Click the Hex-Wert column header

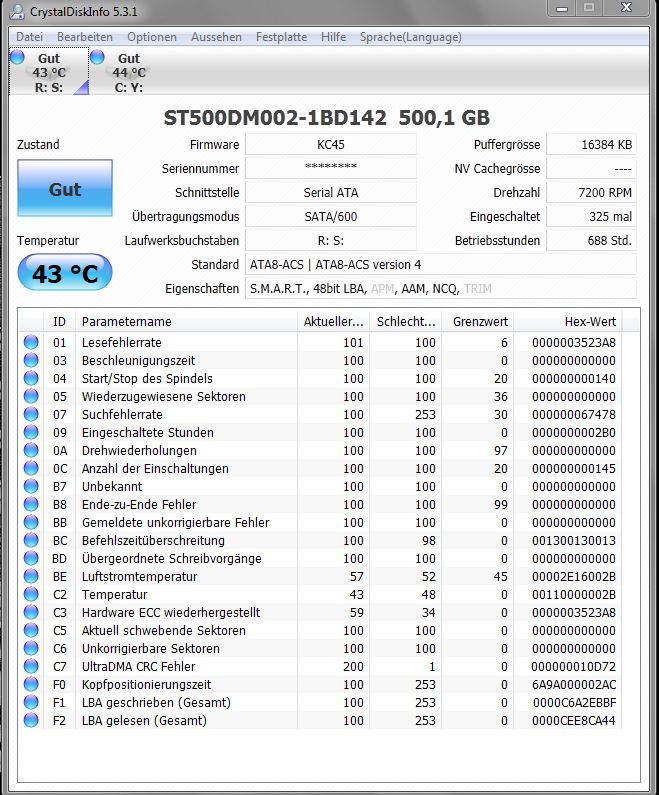click(x=568, y=321)
